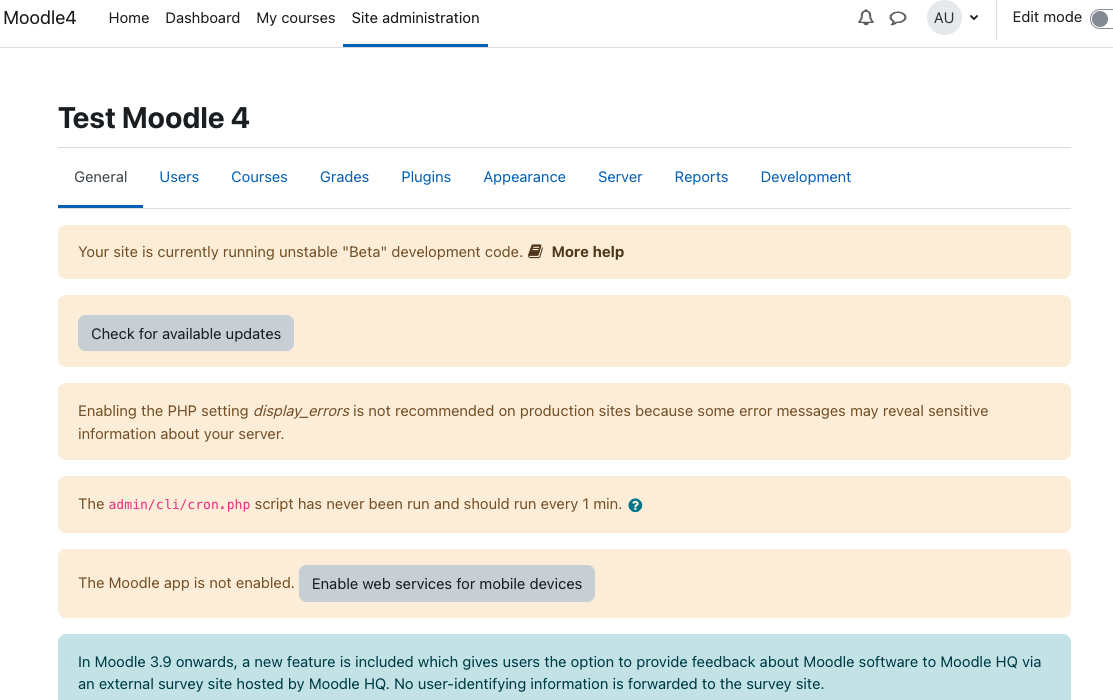Switch to the Appearance tab
The height and width of the screenshot is (700, 1113).
click(x=525, y=177)
